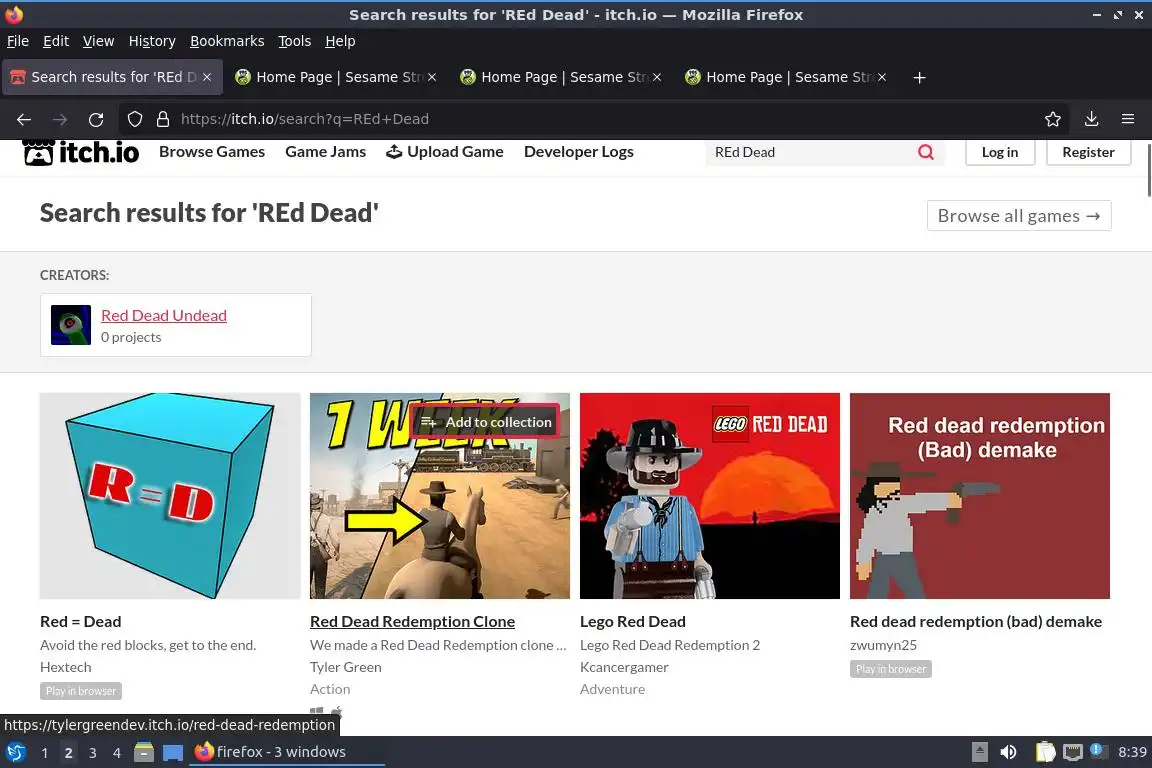Image resolution: width=1152 pixels, height=768 pixels.
Task: Click the padlock site info icon
Action: tap(163, 119)
